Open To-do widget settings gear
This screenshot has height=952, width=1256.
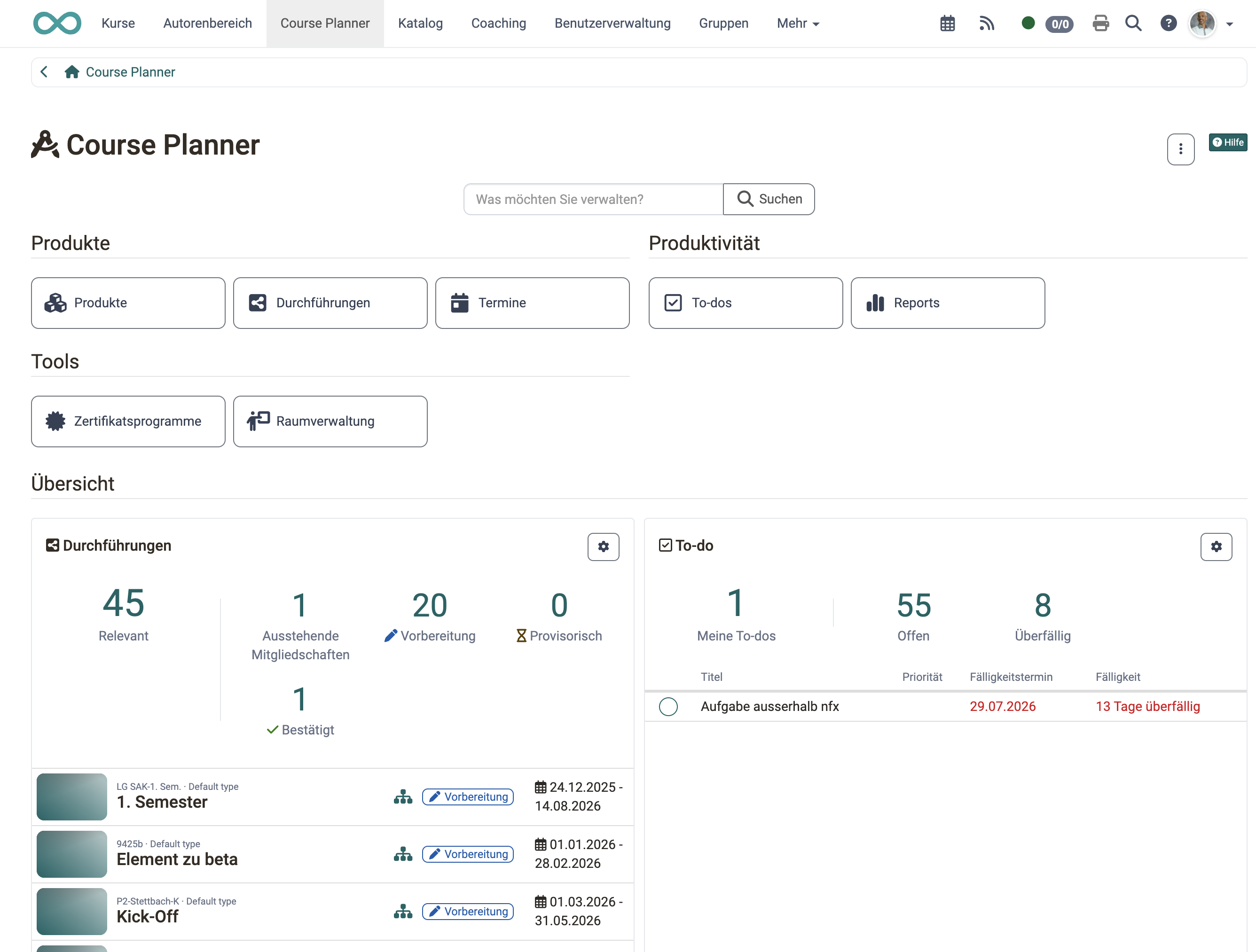[x=1216, y=546]
